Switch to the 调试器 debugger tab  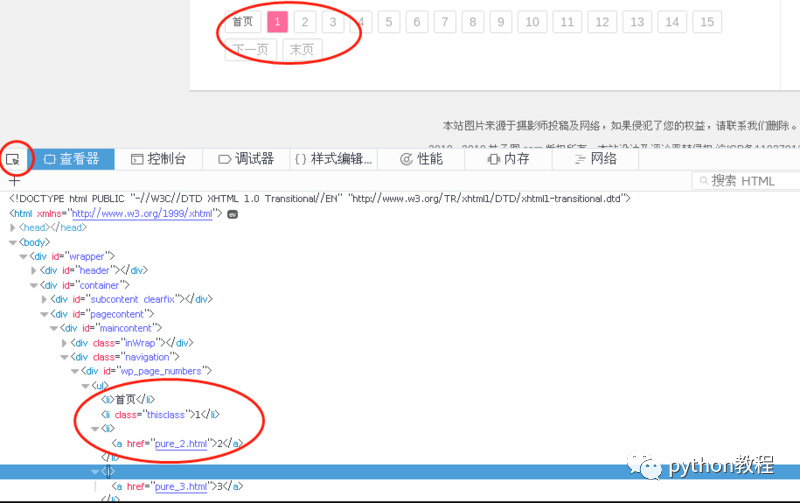[246, 159]
